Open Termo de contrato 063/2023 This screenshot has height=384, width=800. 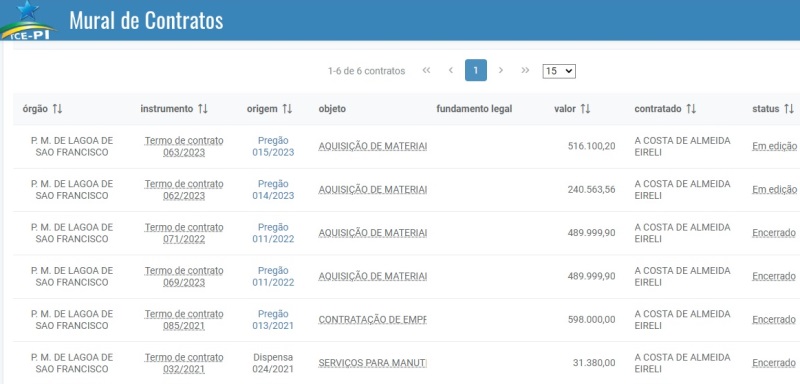pos(184,146)
